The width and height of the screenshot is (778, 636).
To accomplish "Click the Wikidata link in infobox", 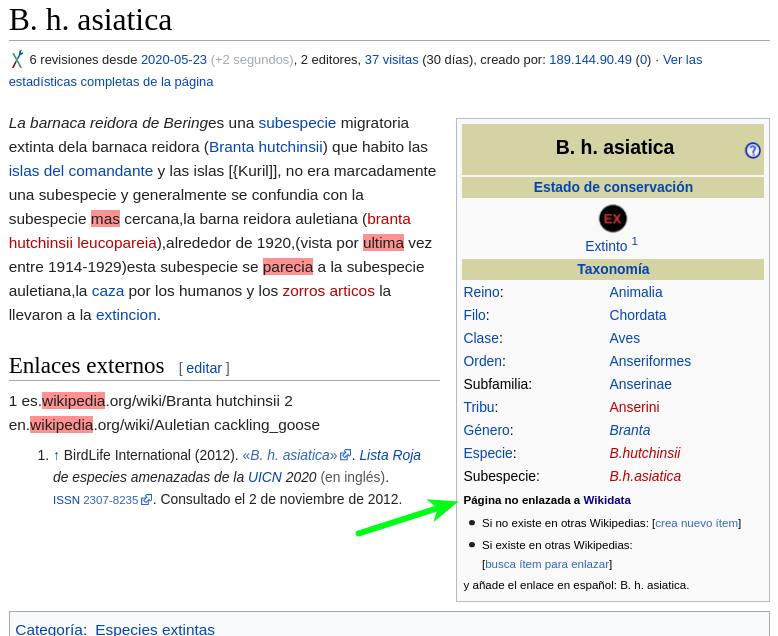I will point(606,500).
